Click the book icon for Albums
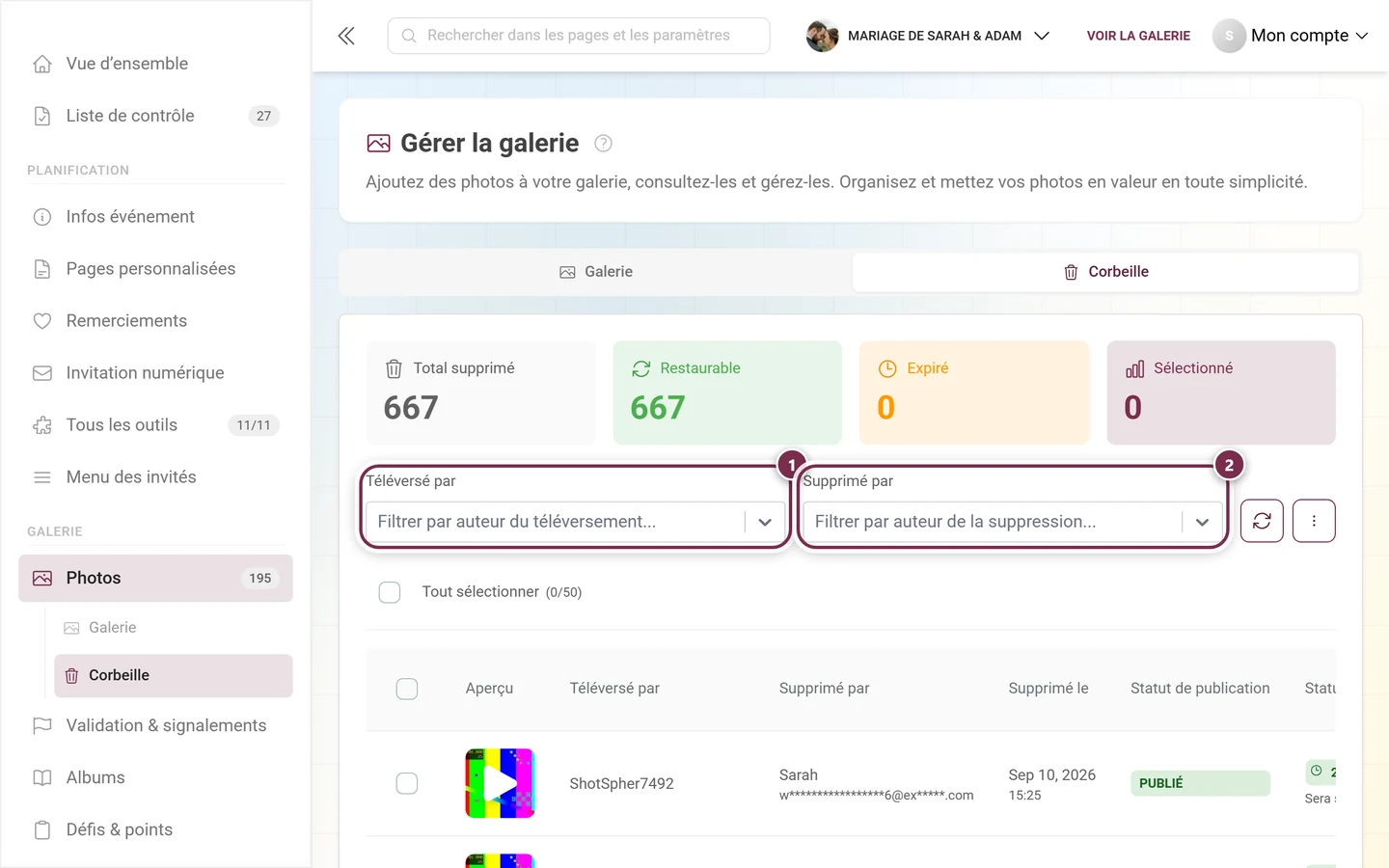 [42, 777]
